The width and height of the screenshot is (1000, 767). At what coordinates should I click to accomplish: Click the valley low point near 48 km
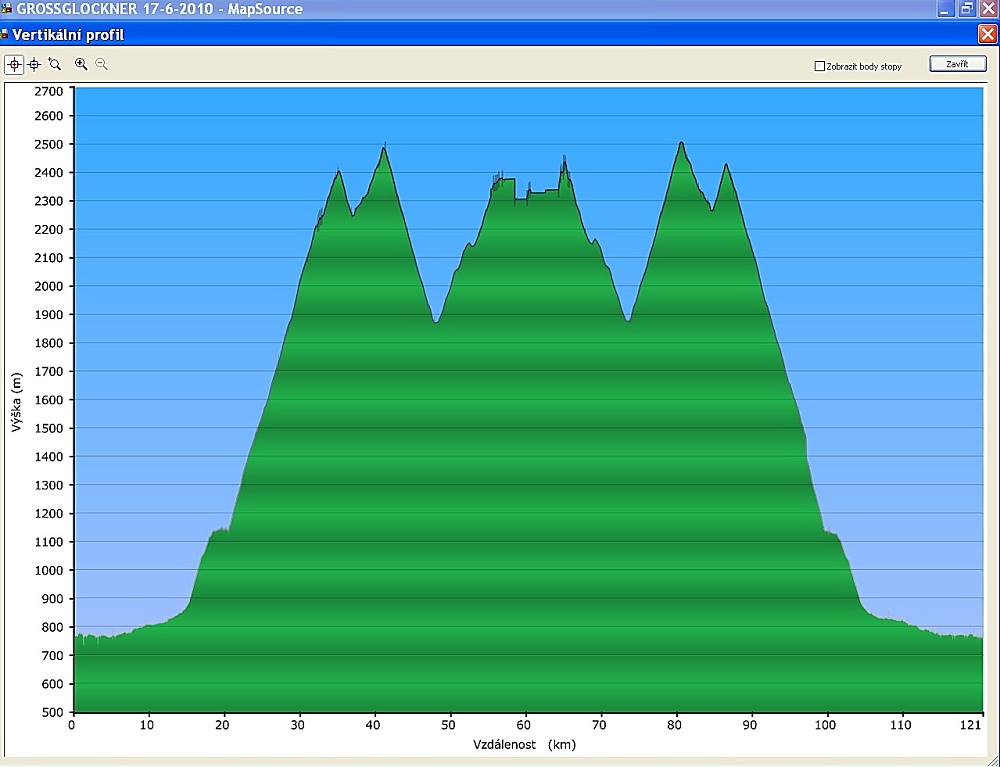pyautogui.click(x=436, y=321)
